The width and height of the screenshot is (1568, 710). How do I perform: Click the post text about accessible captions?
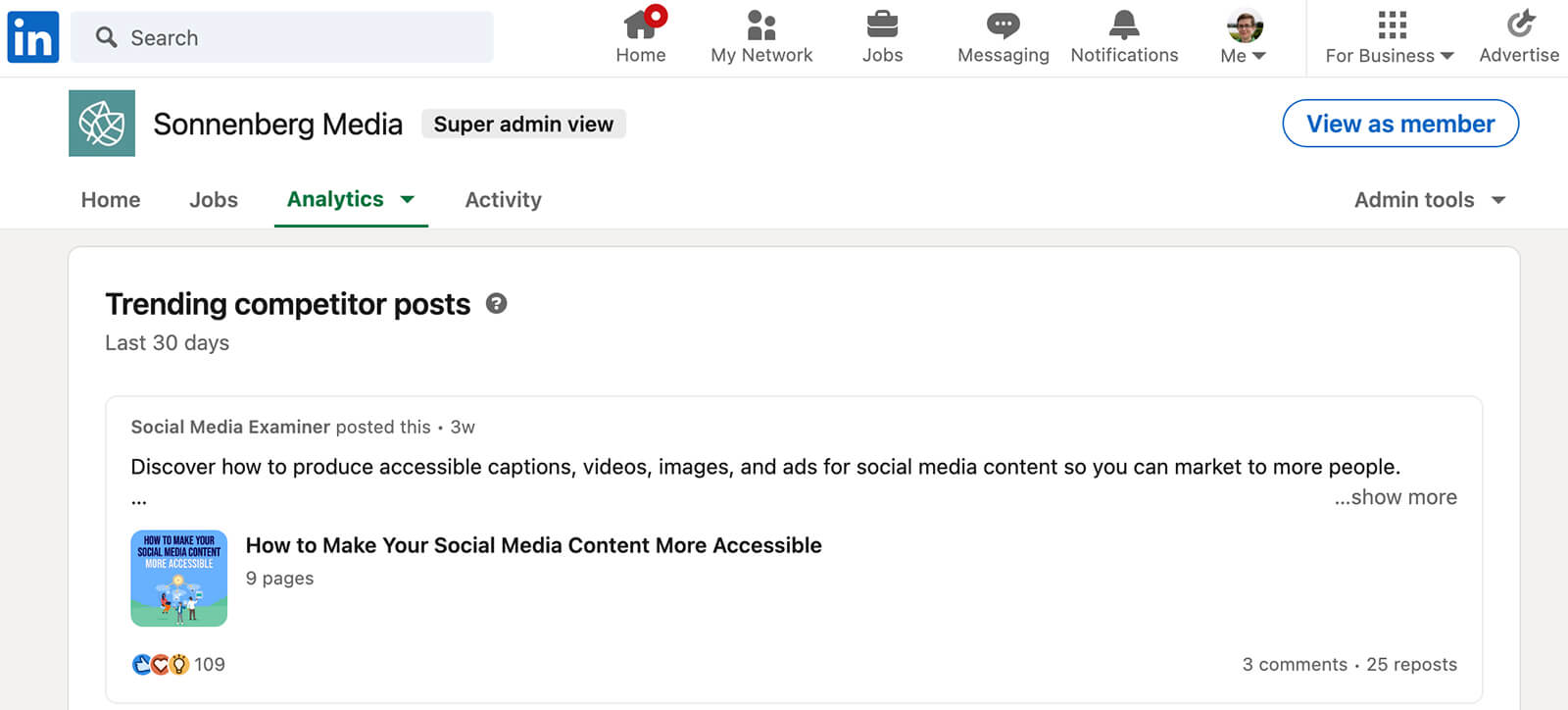pos(765,467)
